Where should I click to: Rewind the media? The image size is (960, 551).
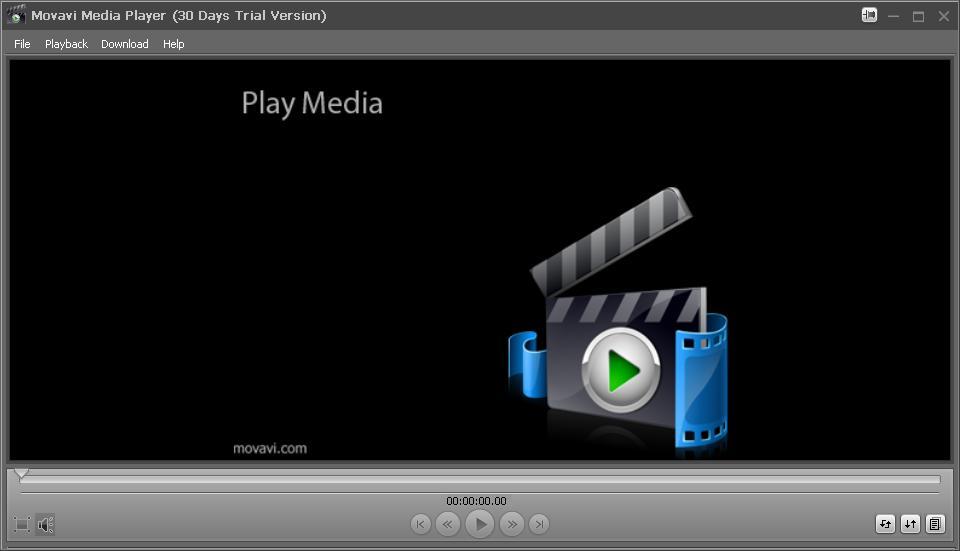[448, 524]
